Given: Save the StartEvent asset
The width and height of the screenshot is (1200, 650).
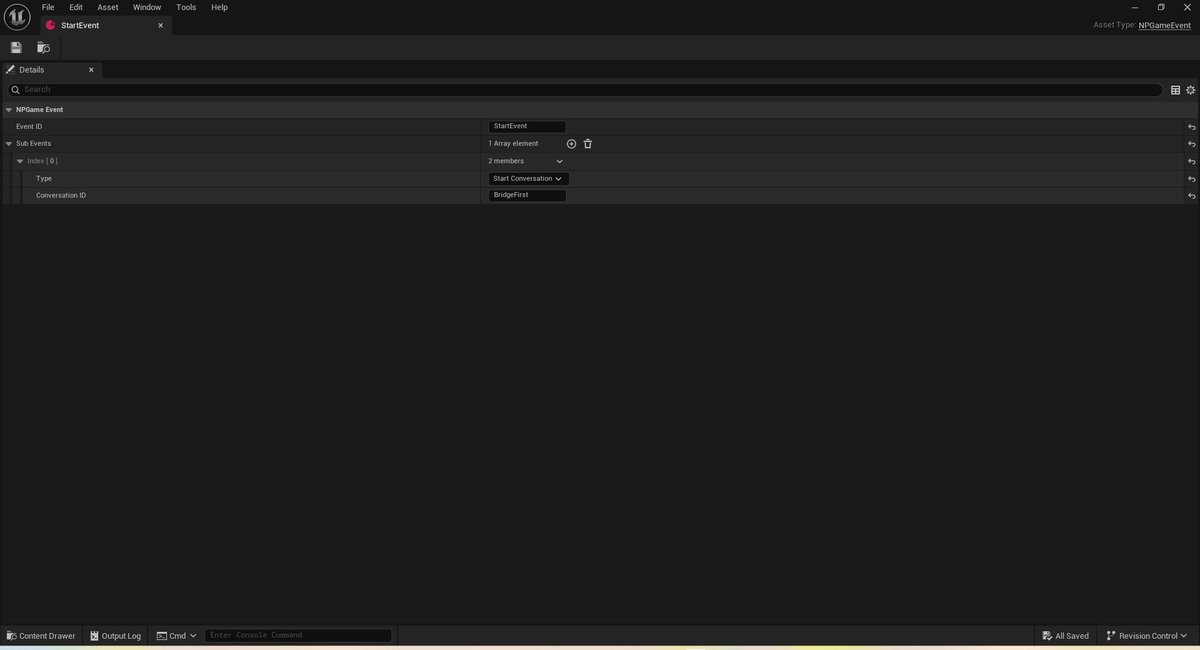Looking at the screenshot, I should [x=16, y=47].
